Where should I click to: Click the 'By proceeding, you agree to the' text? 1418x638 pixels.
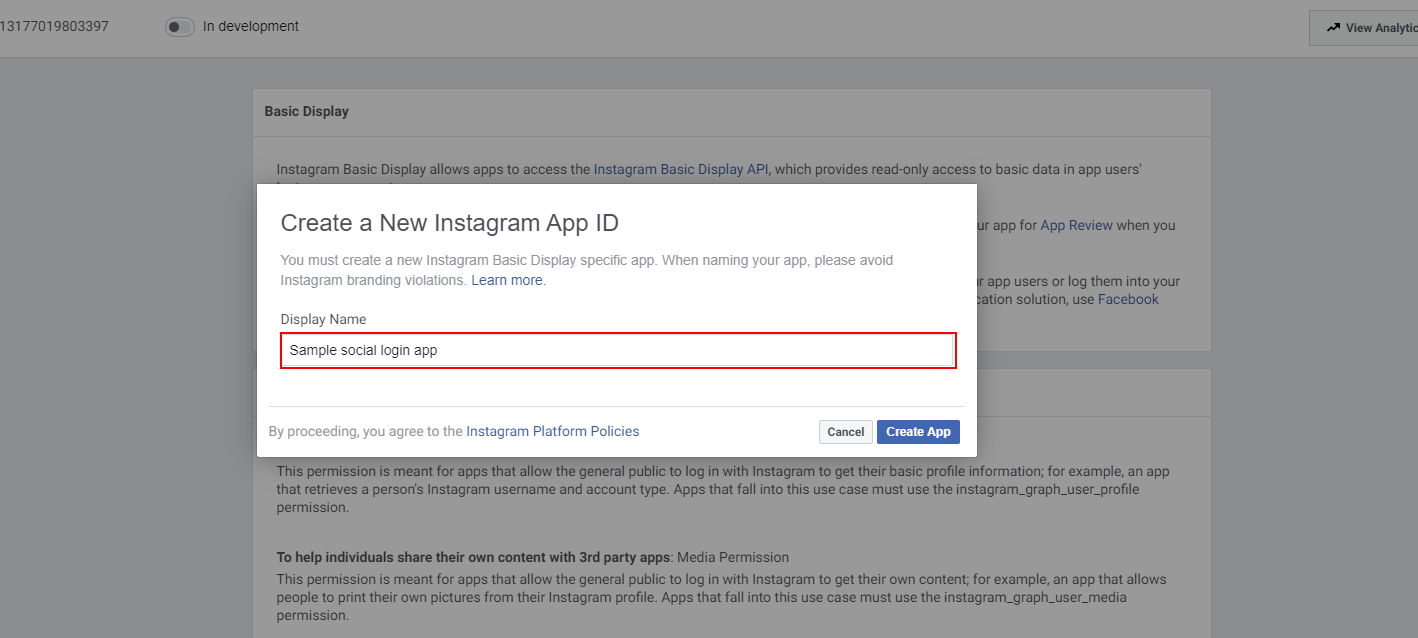pyautogui.click(x=365, y=432)
